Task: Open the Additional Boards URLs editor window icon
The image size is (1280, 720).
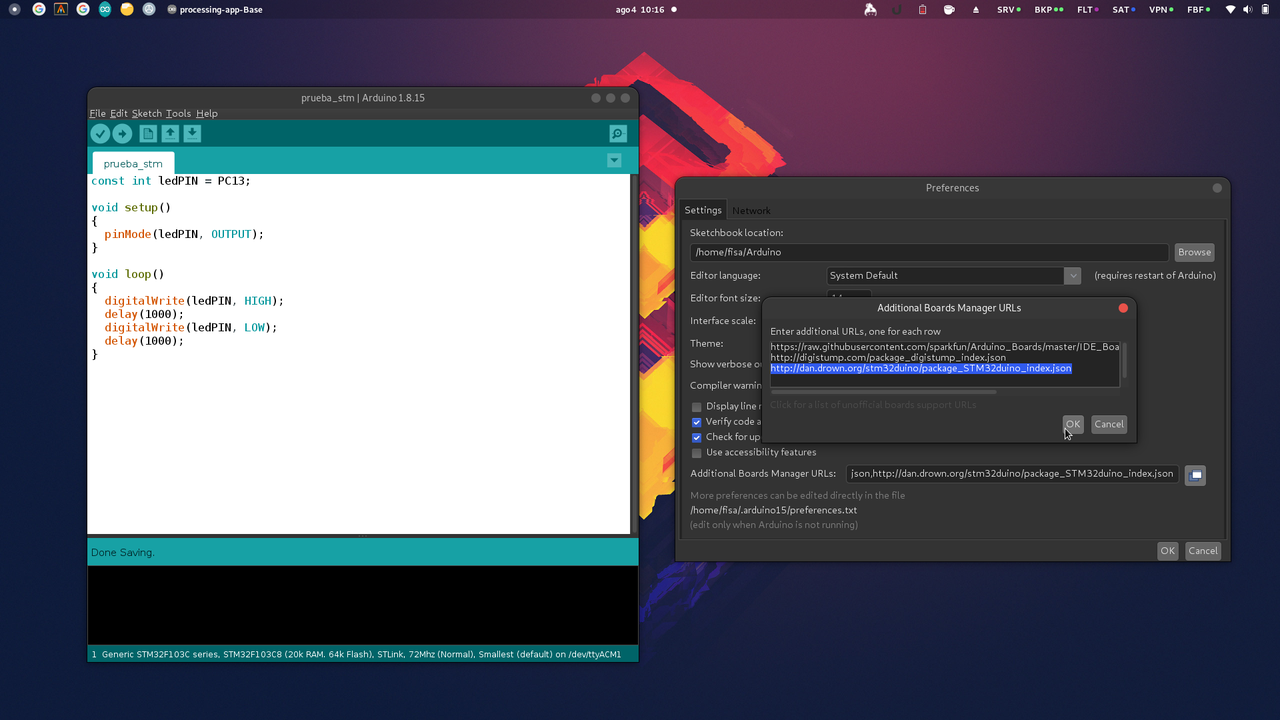Action: click(1195, 475)
